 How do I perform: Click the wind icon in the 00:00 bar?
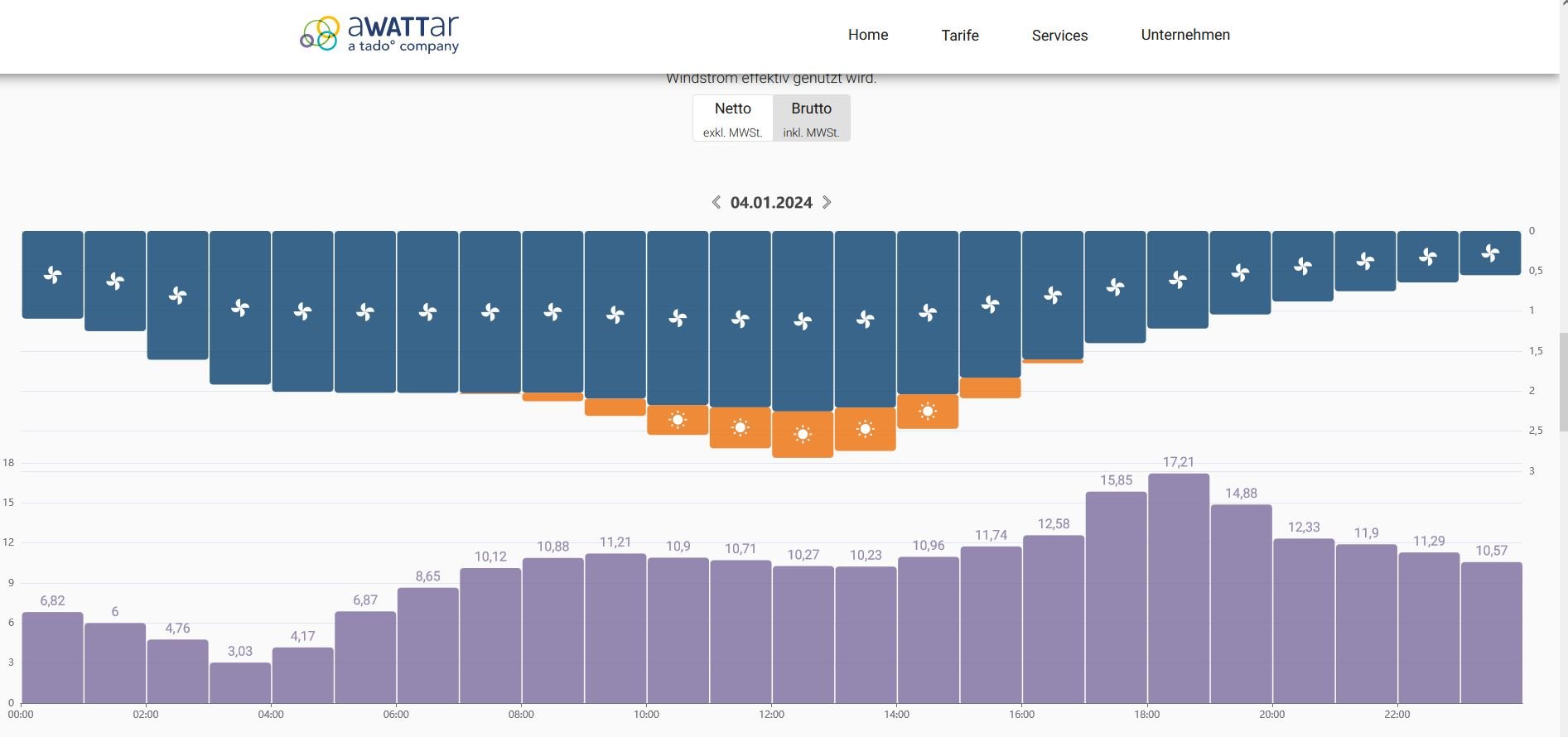point(53,275)
